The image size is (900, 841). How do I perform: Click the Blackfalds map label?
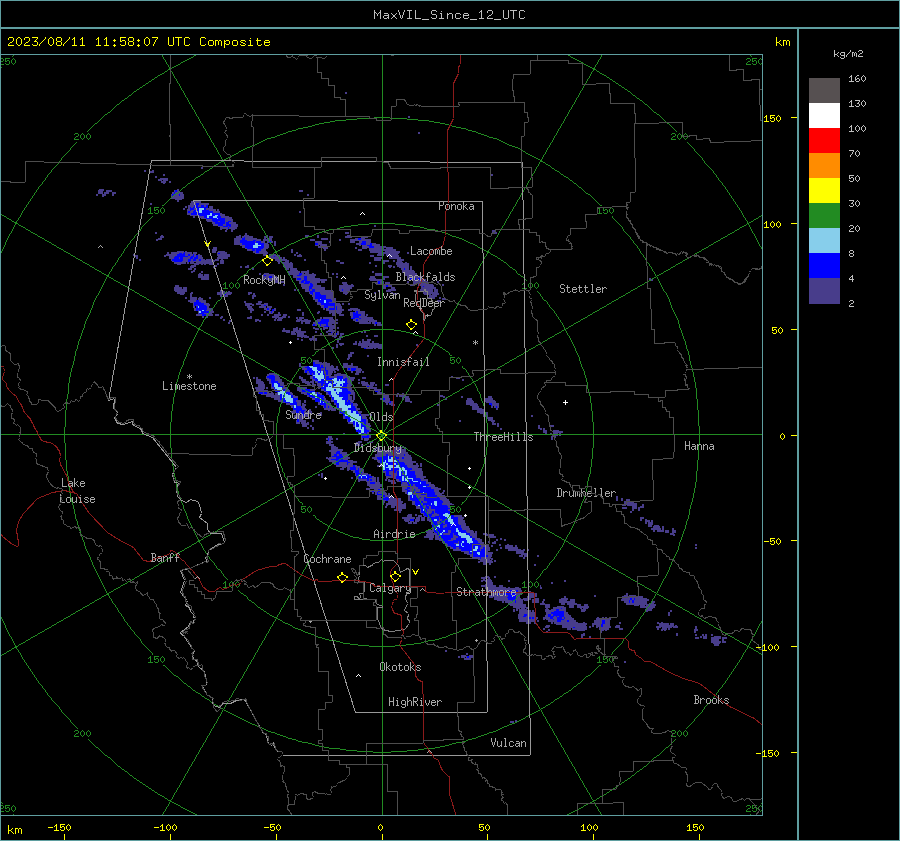point(425,277)
